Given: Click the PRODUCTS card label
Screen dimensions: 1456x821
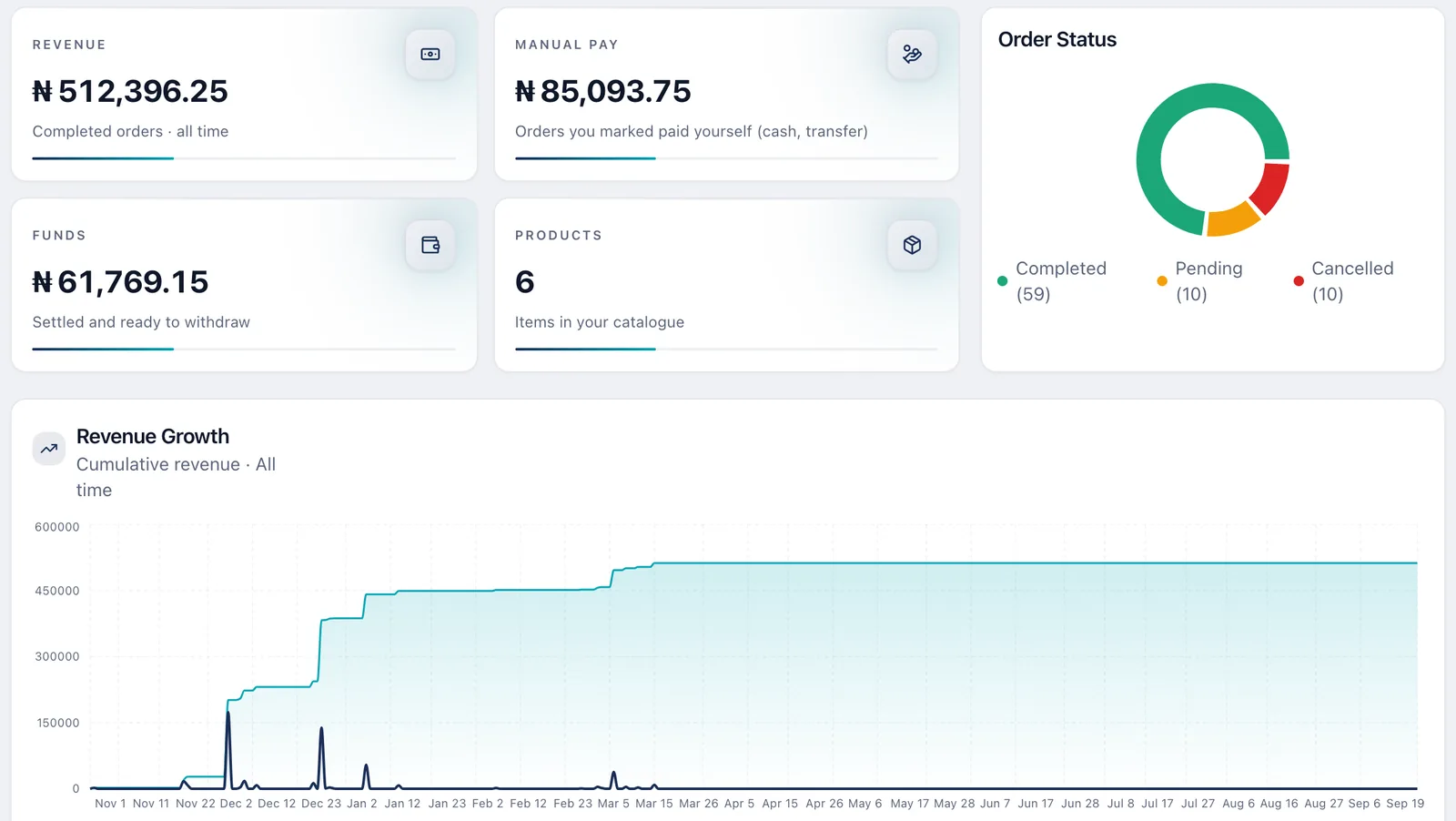Looking at the screenshot, I should 559,235.
